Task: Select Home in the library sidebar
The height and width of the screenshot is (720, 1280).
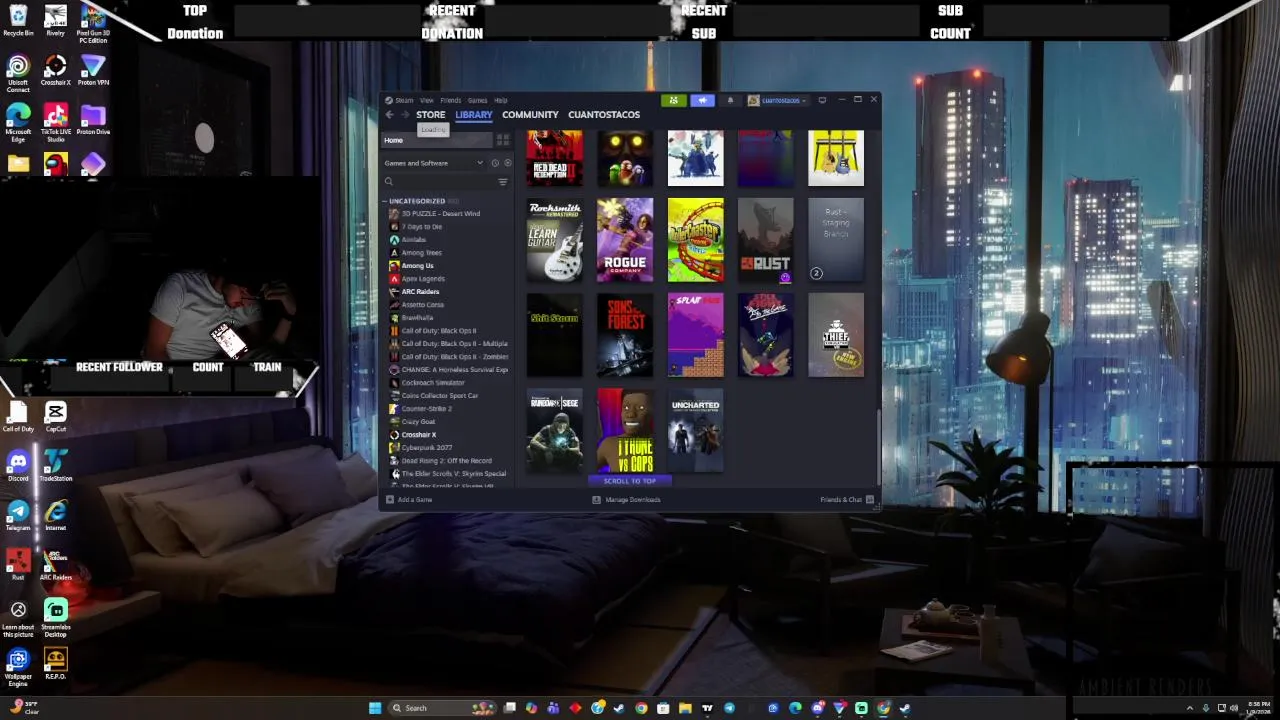Action: 437,140
